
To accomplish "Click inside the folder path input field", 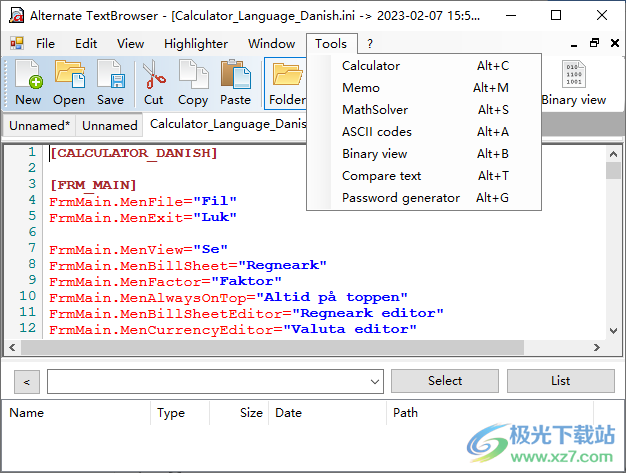I will [x=208, y=382].
